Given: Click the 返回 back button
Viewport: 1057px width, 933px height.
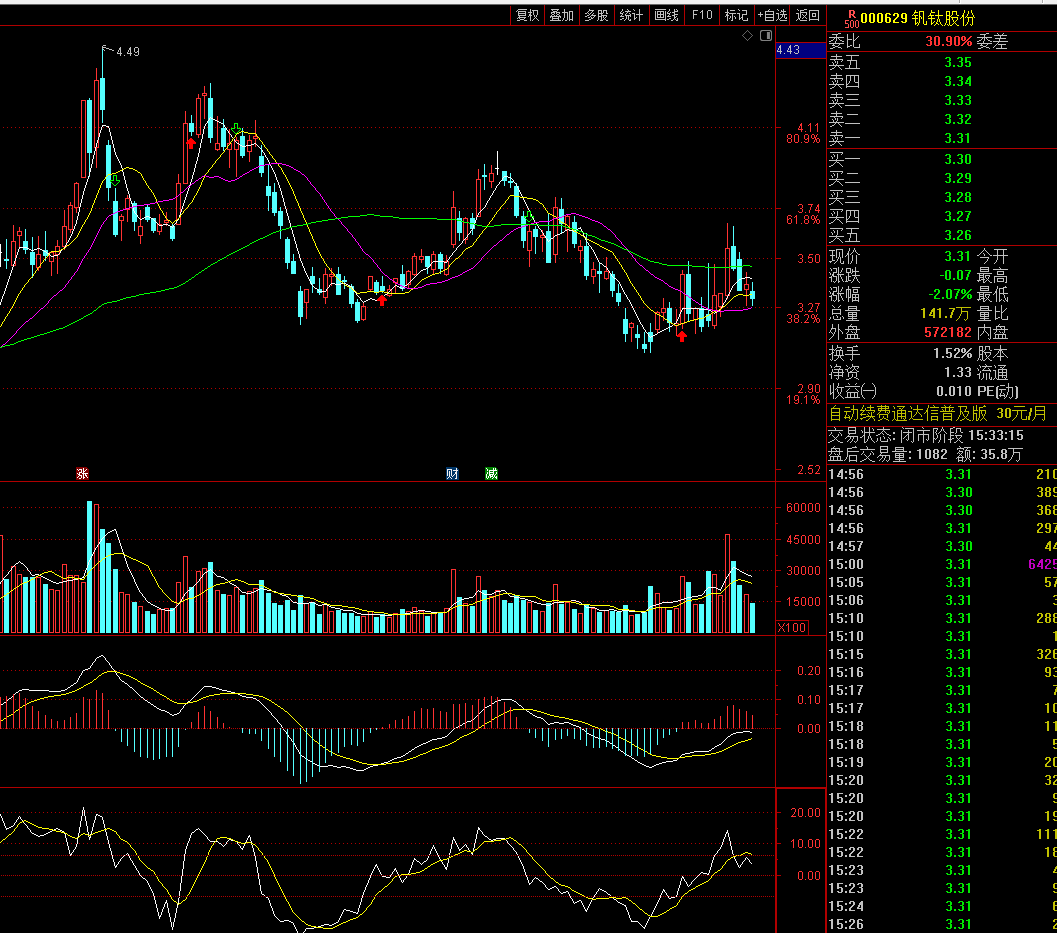Looking at the screenshot, I should pos(808,15).
